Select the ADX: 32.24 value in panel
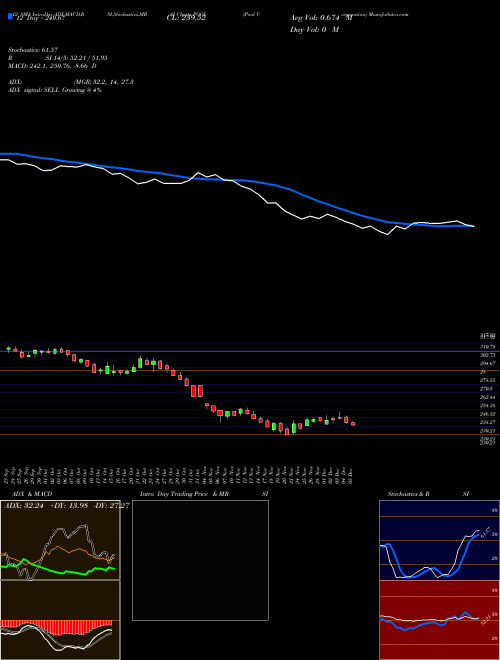 point(22,505)
